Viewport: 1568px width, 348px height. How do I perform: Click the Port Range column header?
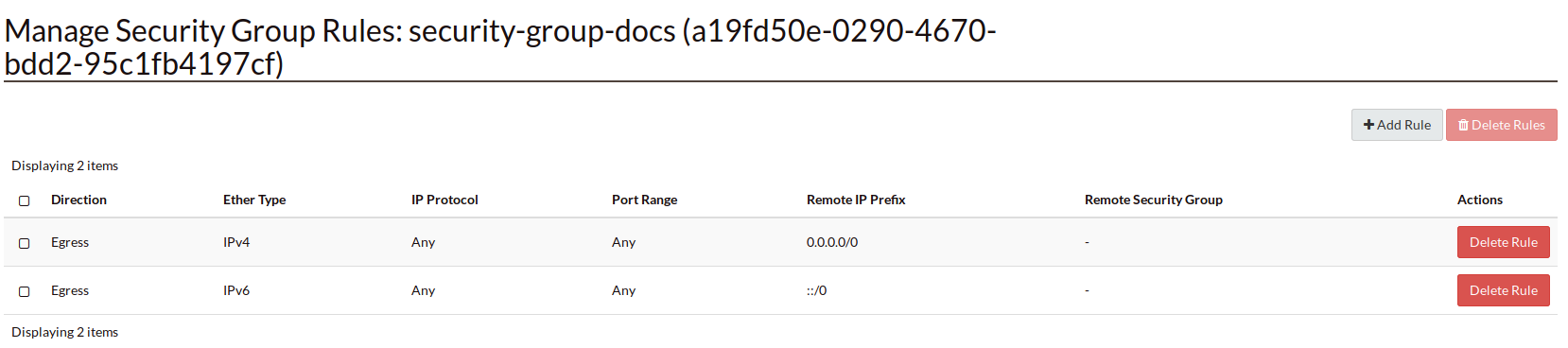644,200
